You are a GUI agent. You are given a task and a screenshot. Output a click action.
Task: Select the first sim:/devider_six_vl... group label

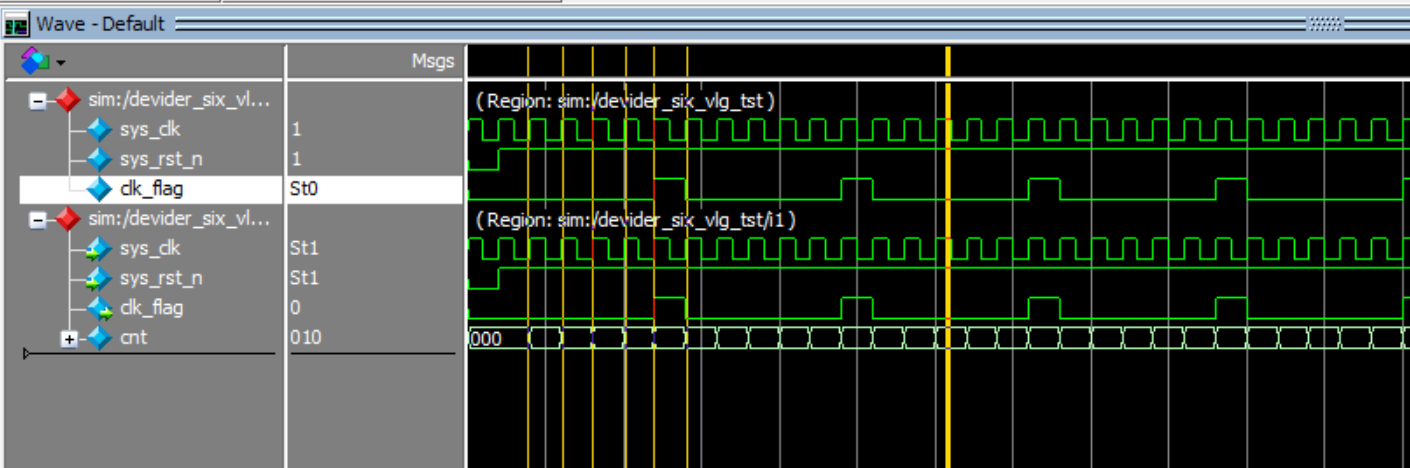[179, 100]
